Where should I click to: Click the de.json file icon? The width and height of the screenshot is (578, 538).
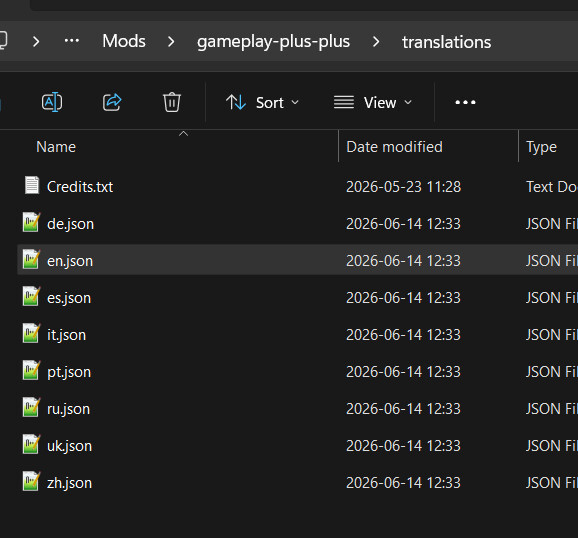[31, 222]
